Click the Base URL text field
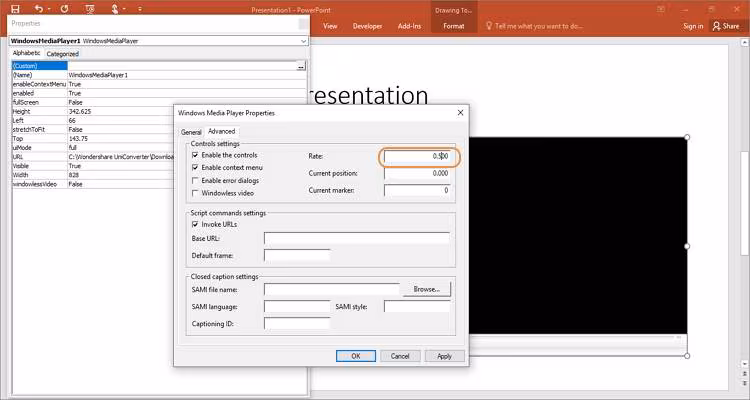The width and height of the screenshot is (750, 400). click(357, 238)
